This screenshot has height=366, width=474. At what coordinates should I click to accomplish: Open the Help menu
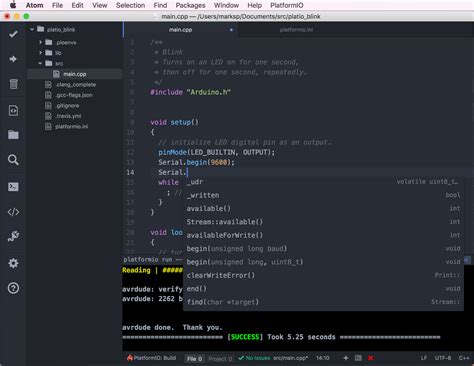tap(254, 5)
